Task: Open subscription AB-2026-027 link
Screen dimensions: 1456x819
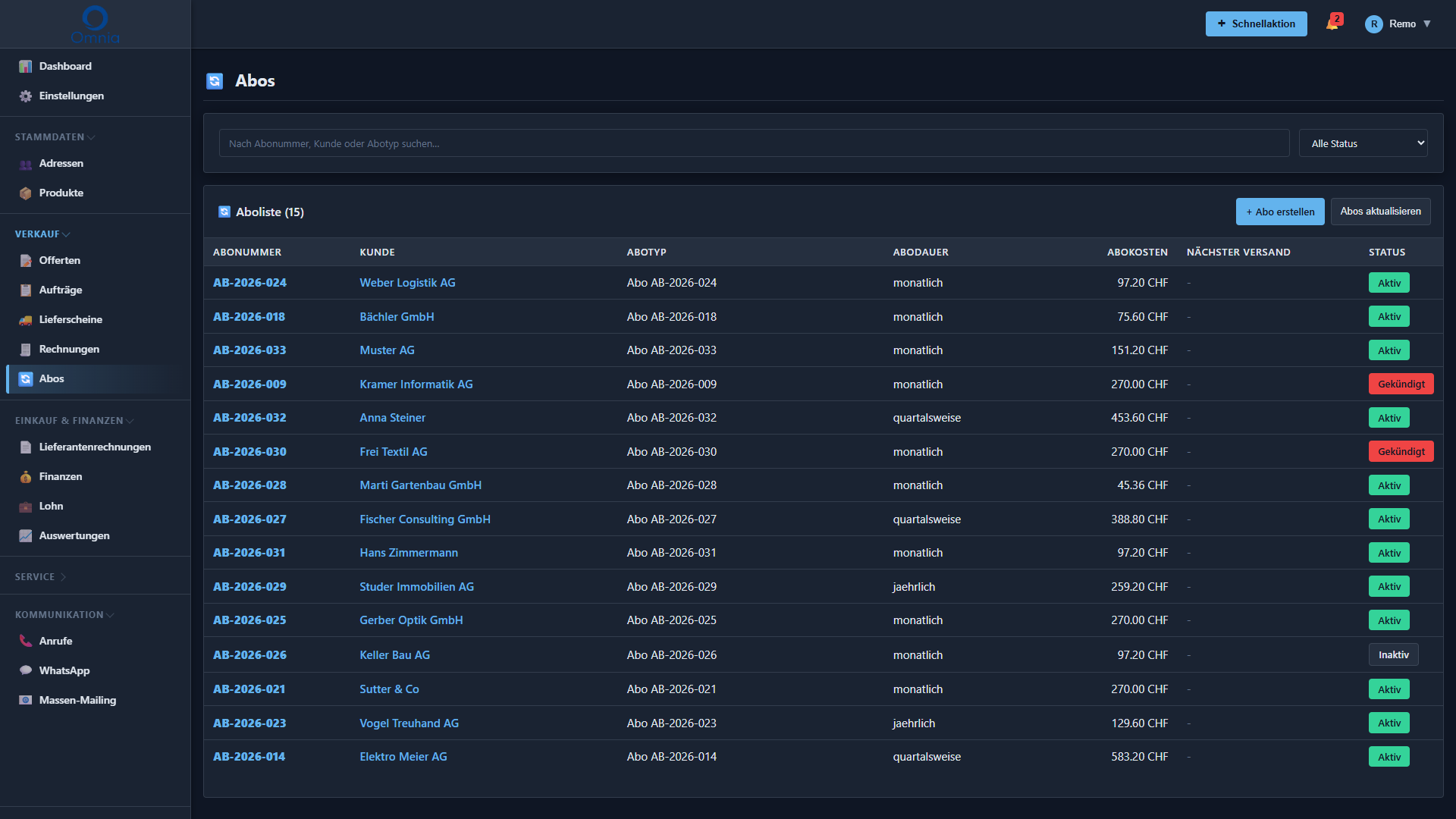Action: point(249,519)
